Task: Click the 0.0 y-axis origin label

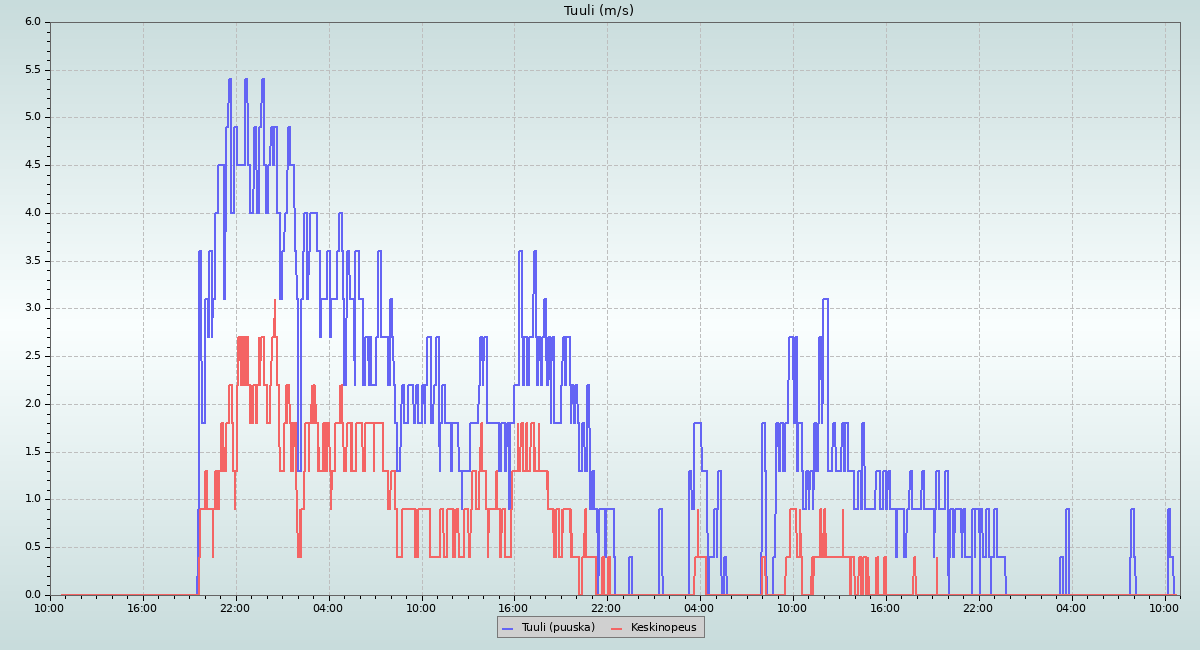Action: click(33, 595)
